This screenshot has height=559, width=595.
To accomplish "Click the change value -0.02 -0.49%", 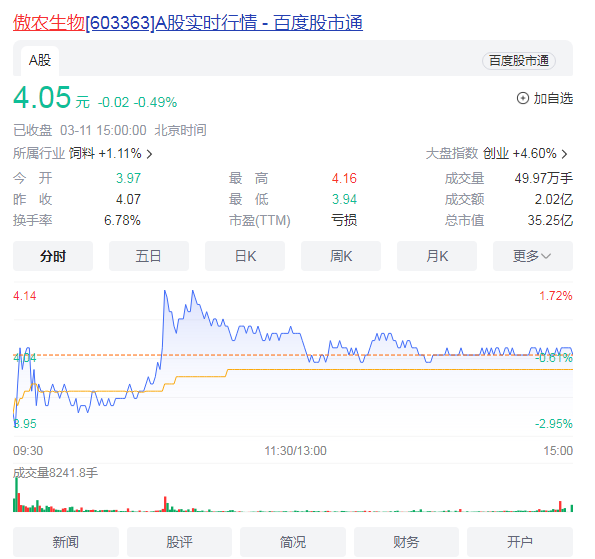I will (137, 102).
